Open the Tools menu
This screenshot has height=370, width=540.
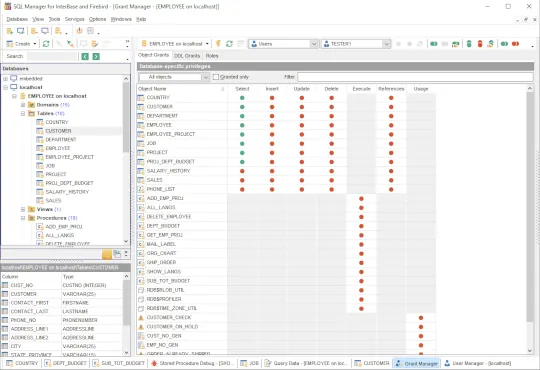(54, 19)
